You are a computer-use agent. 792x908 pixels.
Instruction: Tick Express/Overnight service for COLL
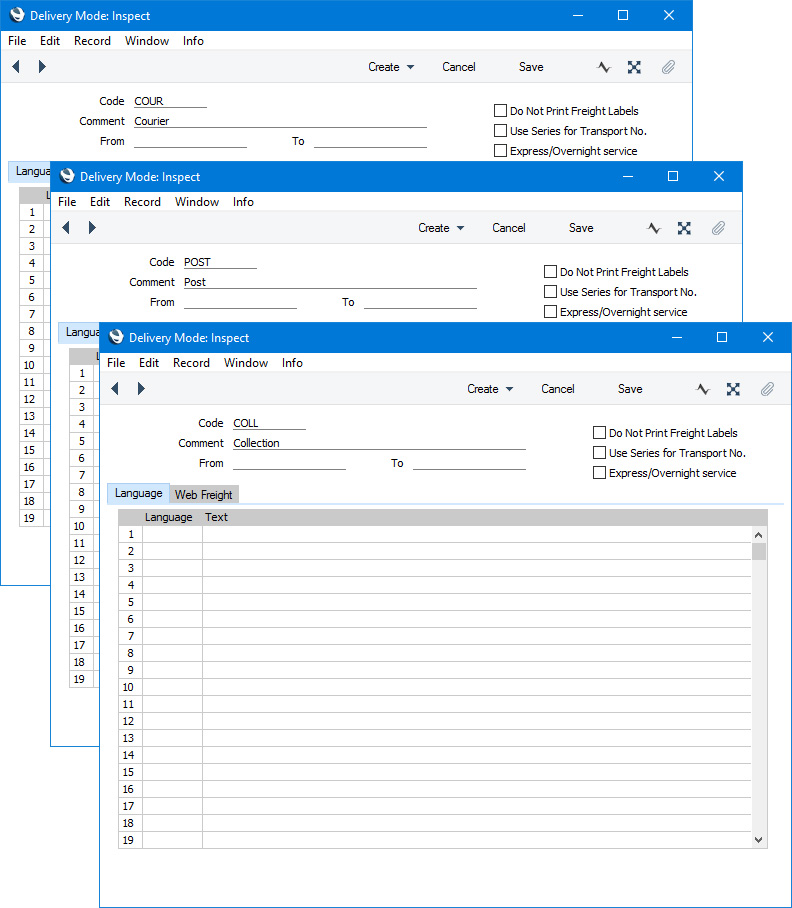click(599, 473)
